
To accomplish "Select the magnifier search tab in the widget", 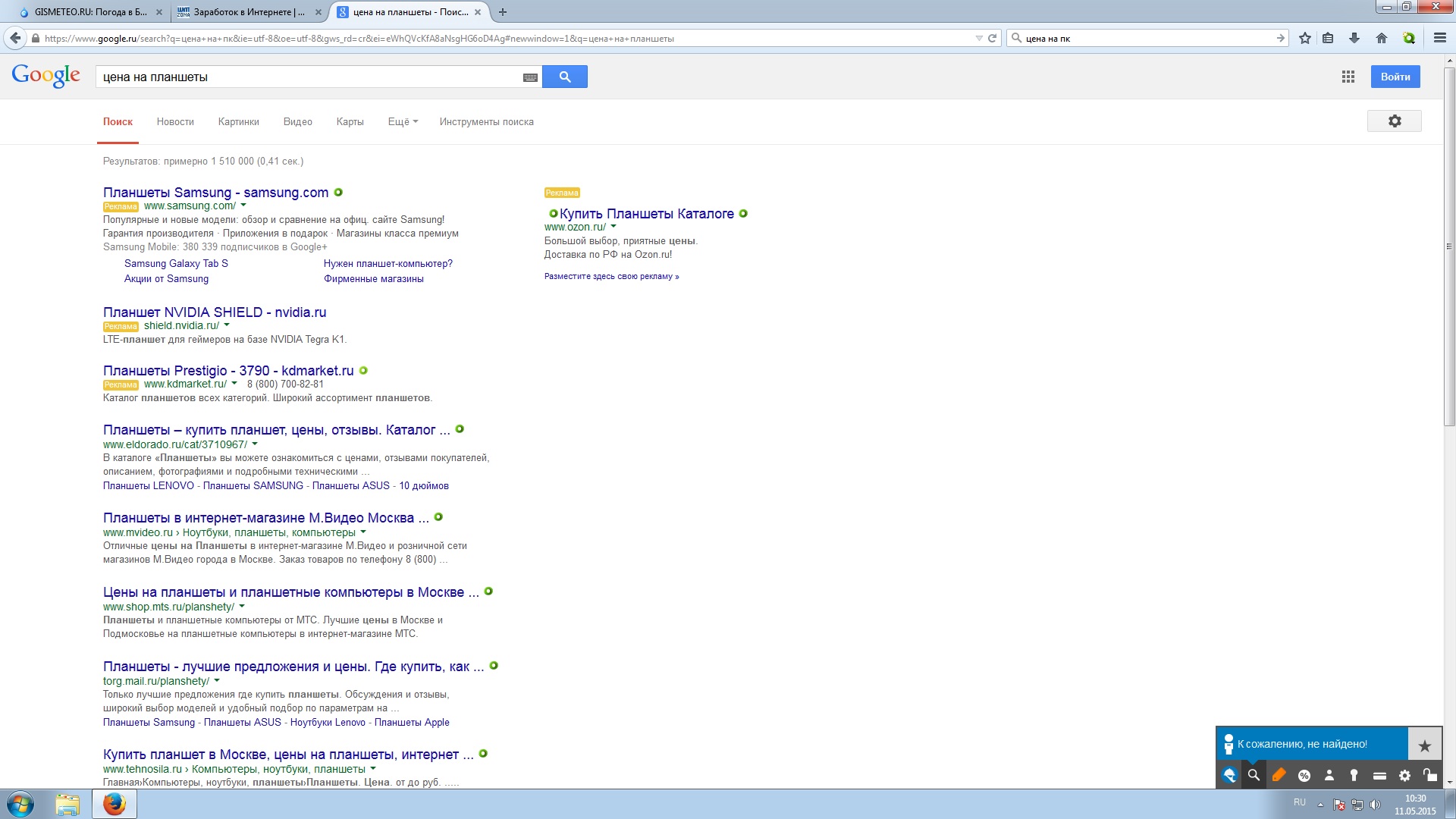I will (x=1254, y=775).
